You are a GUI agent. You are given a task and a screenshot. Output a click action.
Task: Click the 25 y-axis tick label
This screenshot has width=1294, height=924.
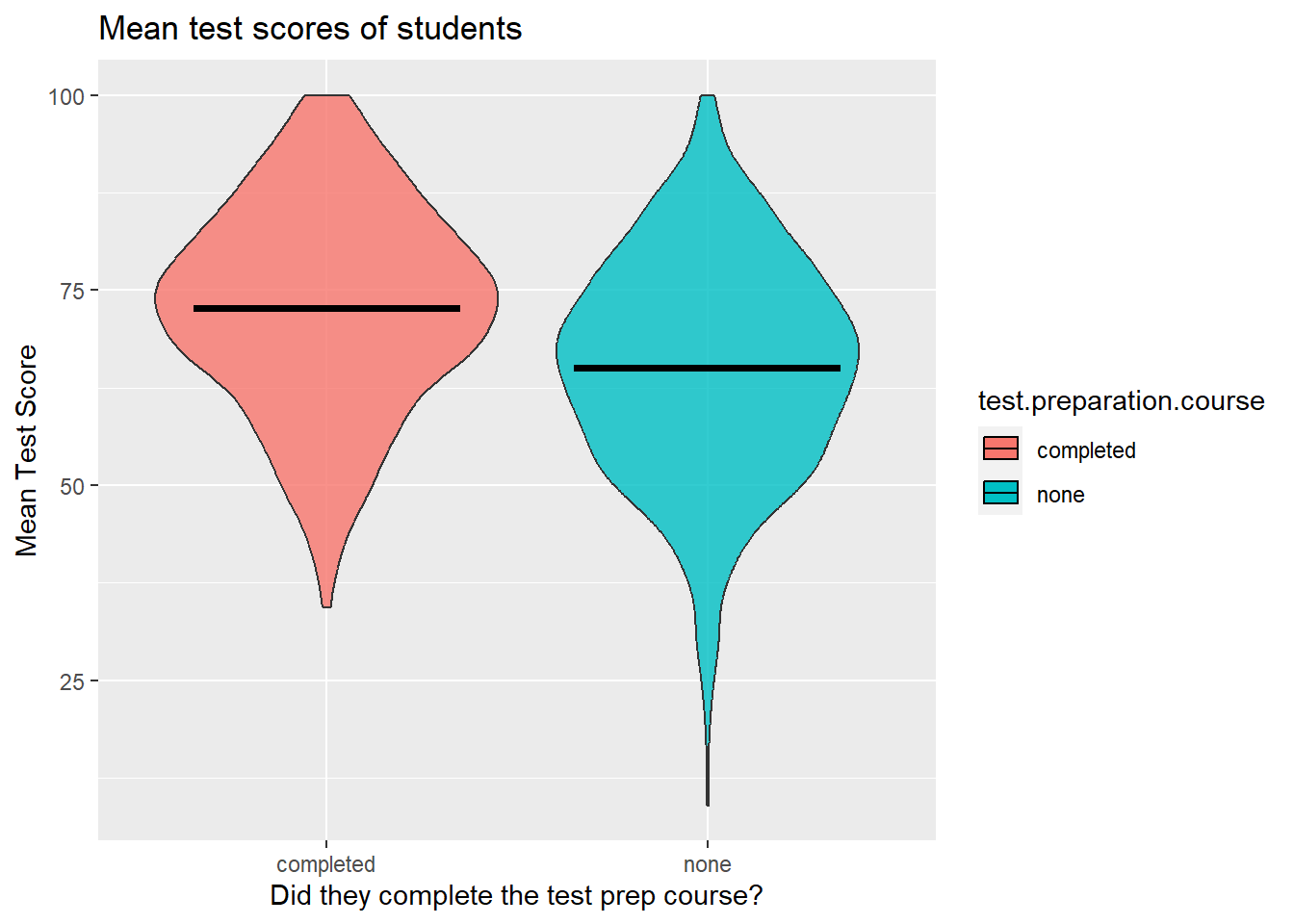(x=73, y=681)
